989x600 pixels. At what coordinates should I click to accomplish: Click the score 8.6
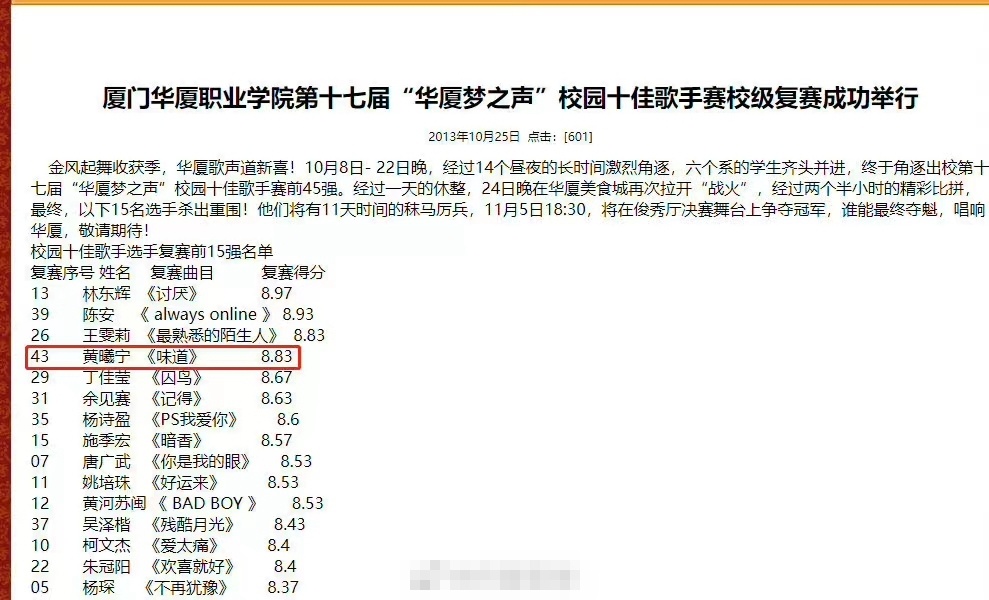click(x=288, y=419)
